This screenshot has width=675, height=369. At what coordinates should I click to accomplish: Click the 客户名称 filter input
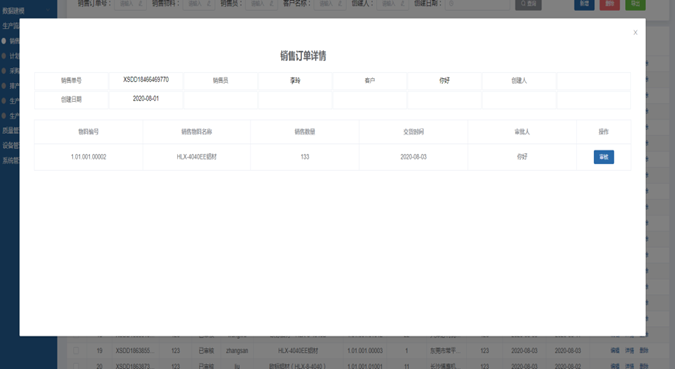[330, 3]
